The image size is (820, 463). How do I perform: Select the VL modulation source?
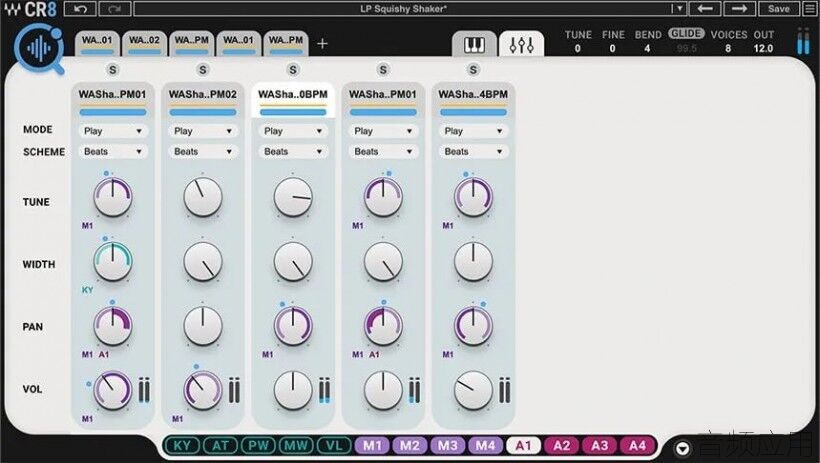pos(334,446)
